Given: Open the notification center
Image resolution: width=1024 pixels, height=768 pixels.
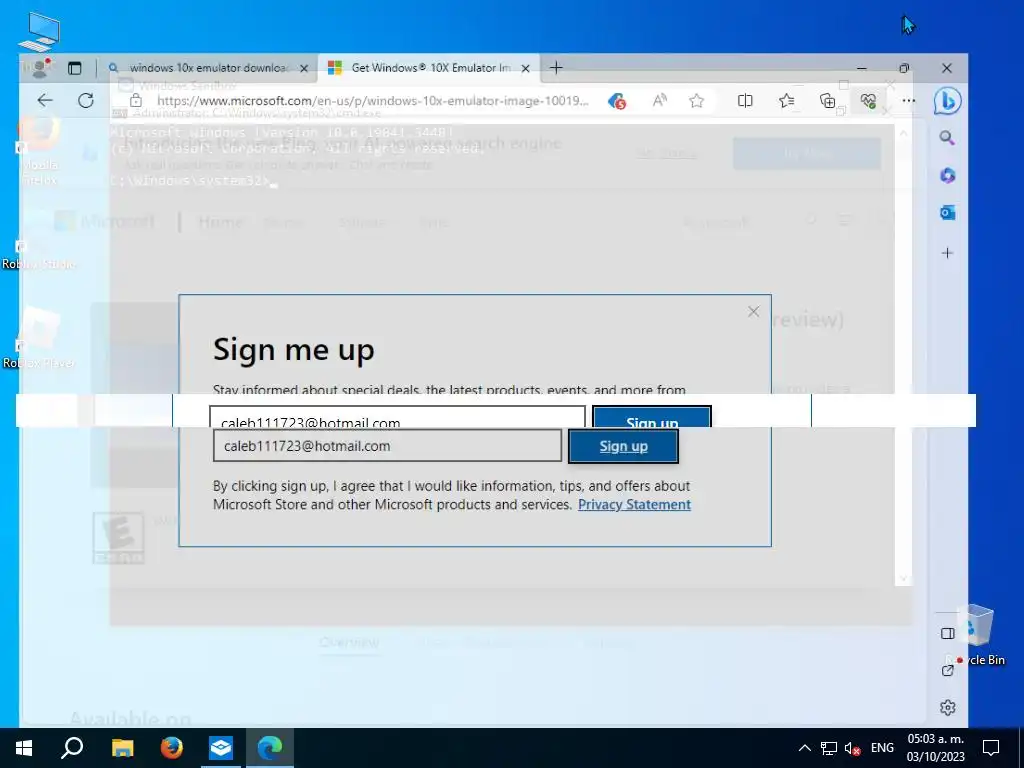Looking at the screenshot, I should [991, 748].
